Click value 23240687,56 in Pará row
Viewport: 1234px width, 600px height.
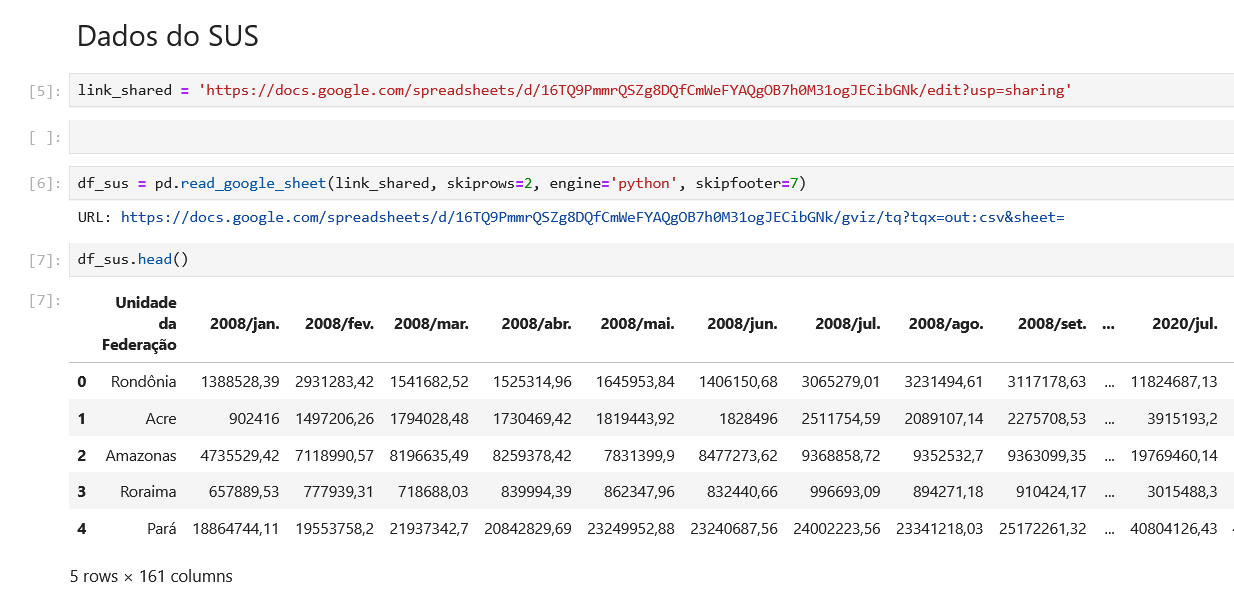(733, 528)
